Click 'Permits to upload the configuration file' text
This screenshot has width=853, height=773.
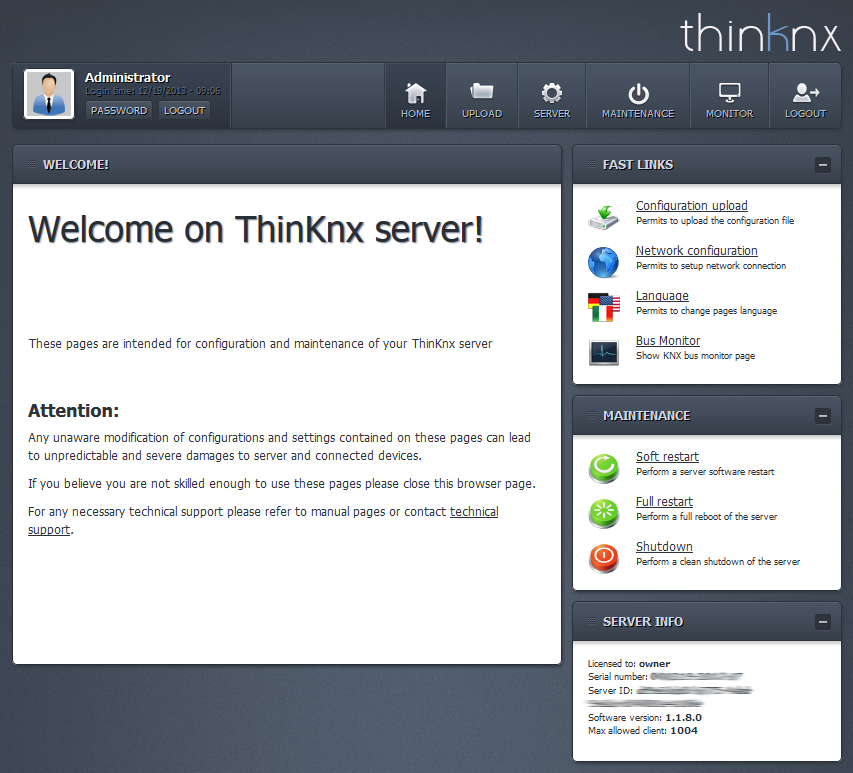715,221
